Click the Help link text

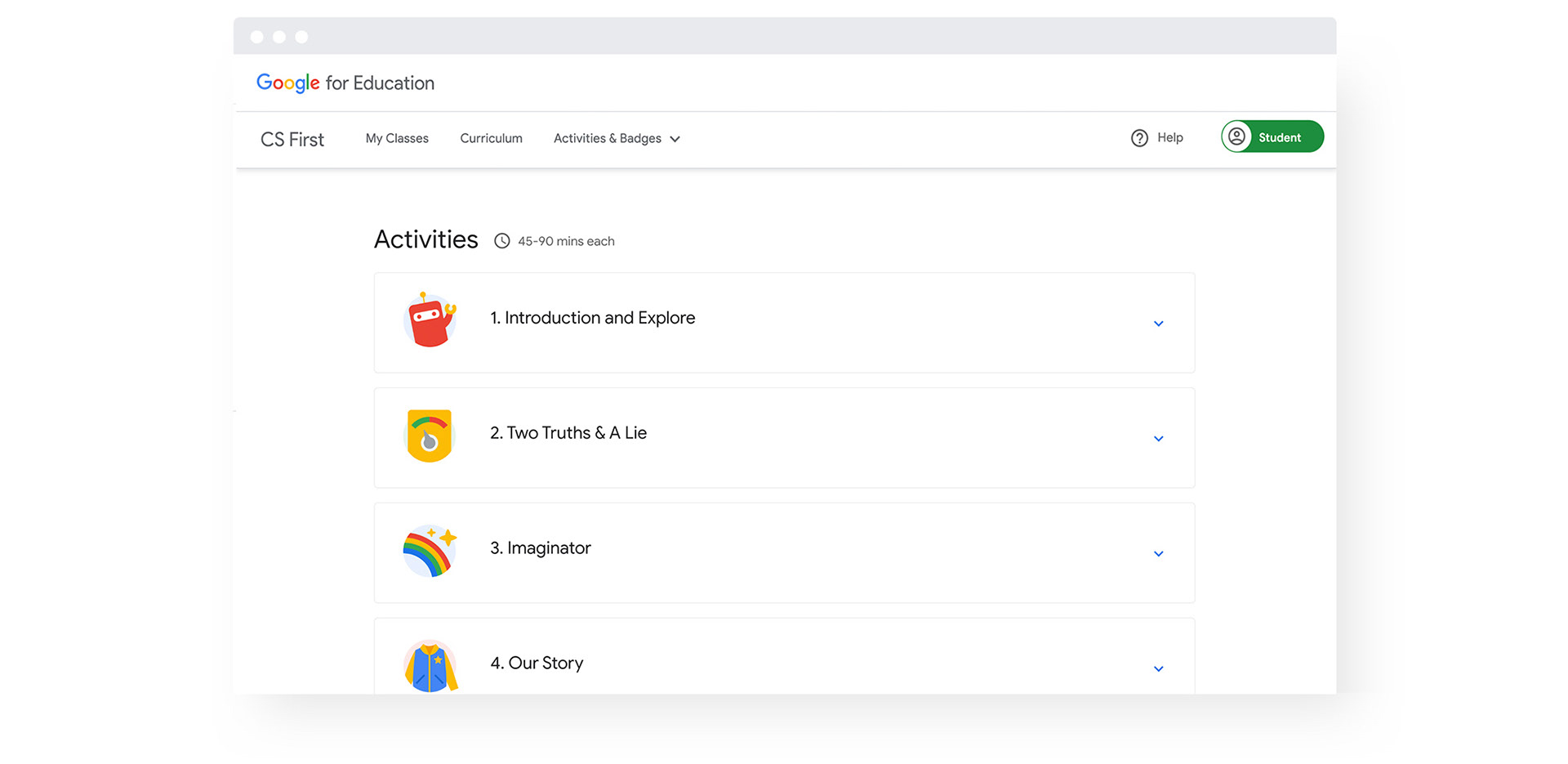pyautogui.click(x=1169, y=137)
